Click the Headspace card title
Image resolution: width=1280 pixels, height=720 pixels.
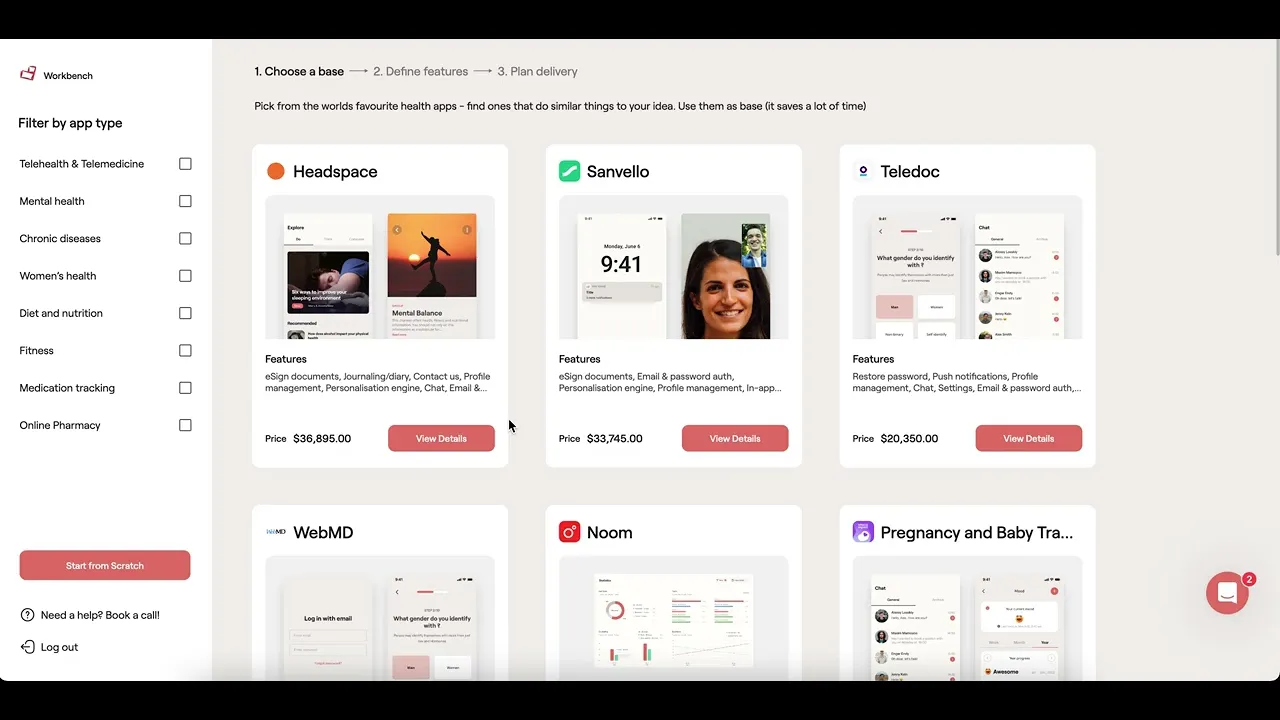[335, 172]
